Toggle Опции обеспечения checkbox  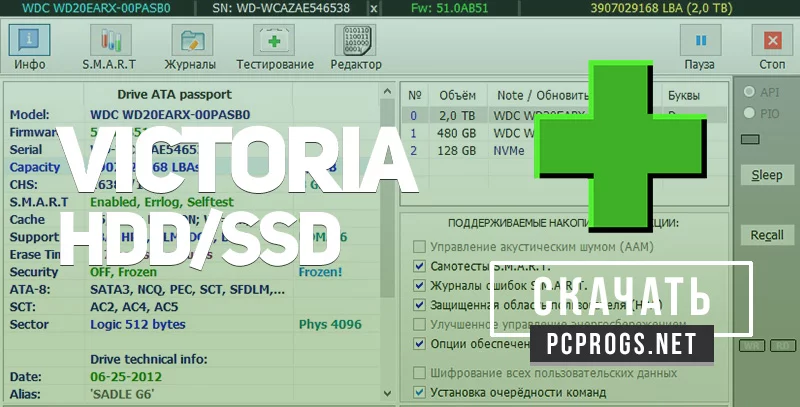(x=419, y=344)
